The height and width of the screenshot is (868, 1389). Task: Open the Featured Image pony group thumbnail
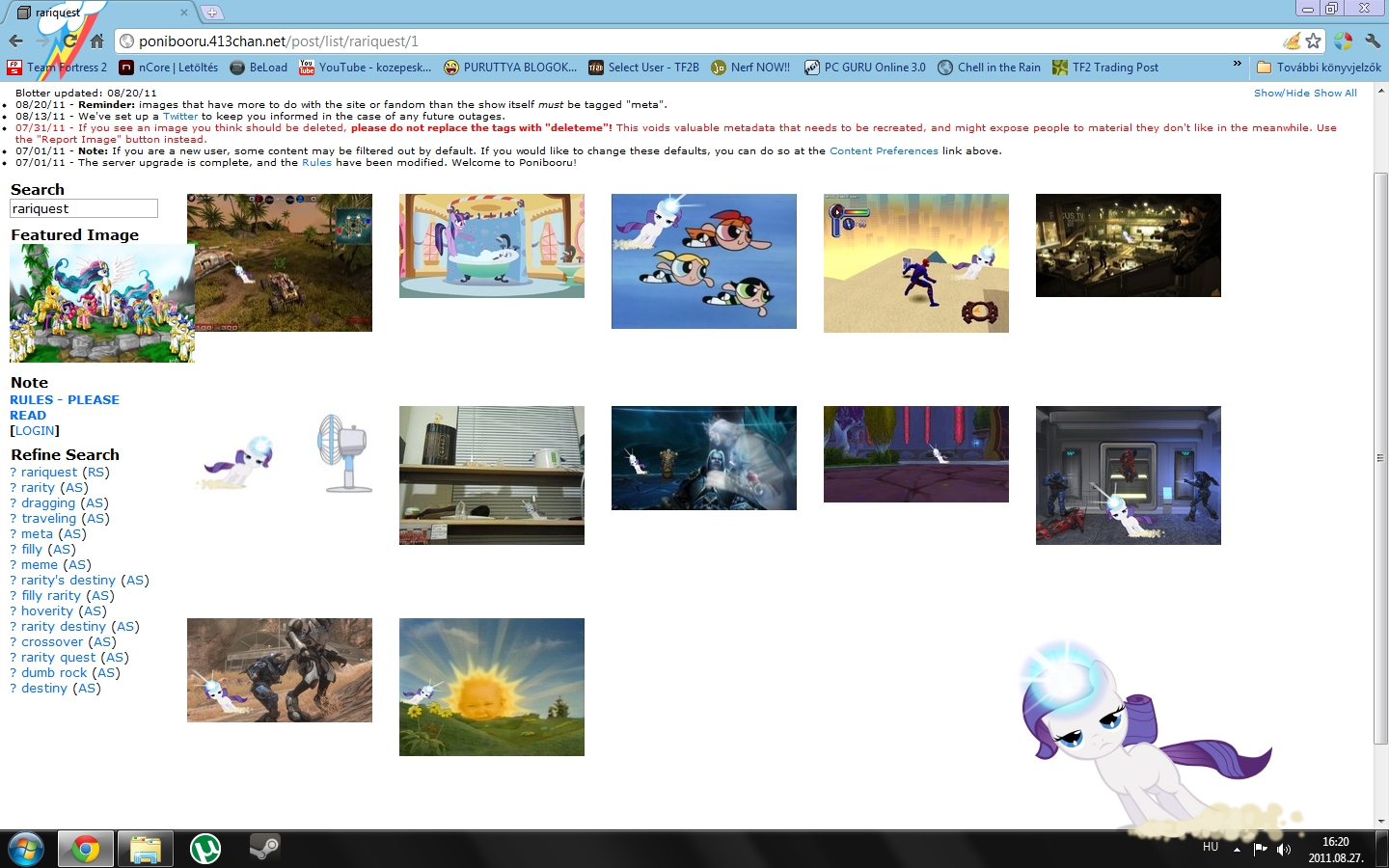[x=102, y=303]
